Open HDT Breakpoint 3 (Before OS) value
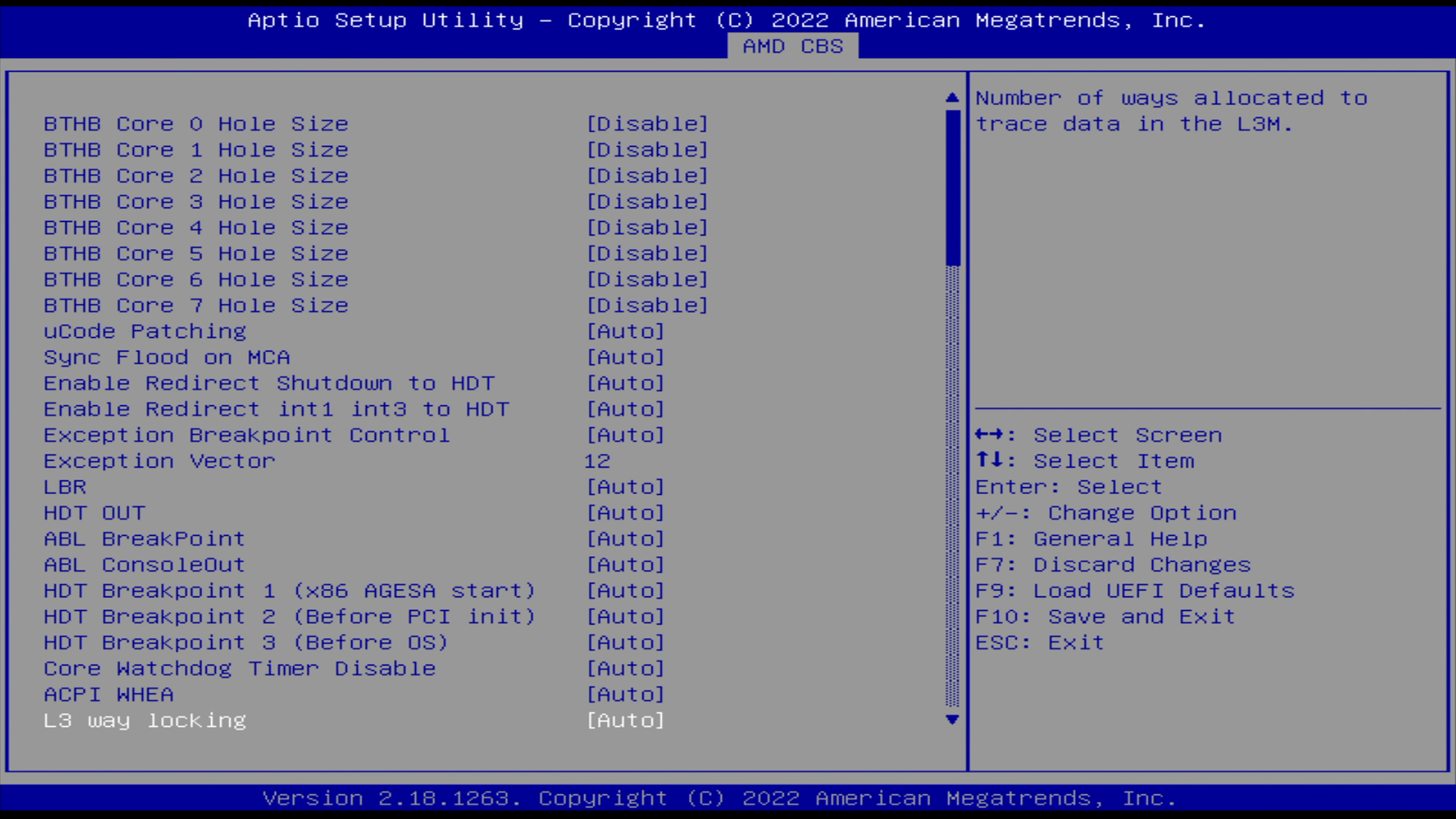The height and width of the screenshot is (819, 1456). pyautogui.click(x=625, y=643)
